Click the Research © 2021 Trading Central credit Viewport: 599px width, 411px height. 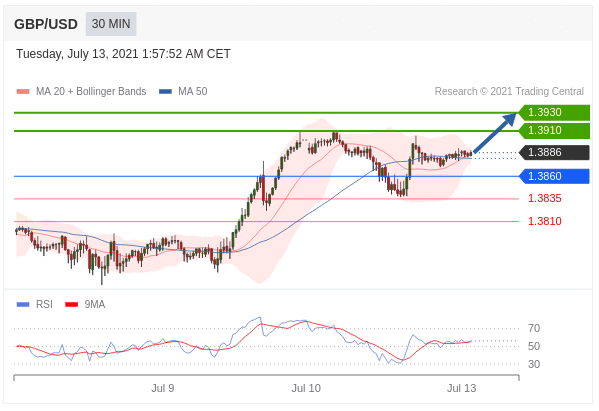click(509, 91)
